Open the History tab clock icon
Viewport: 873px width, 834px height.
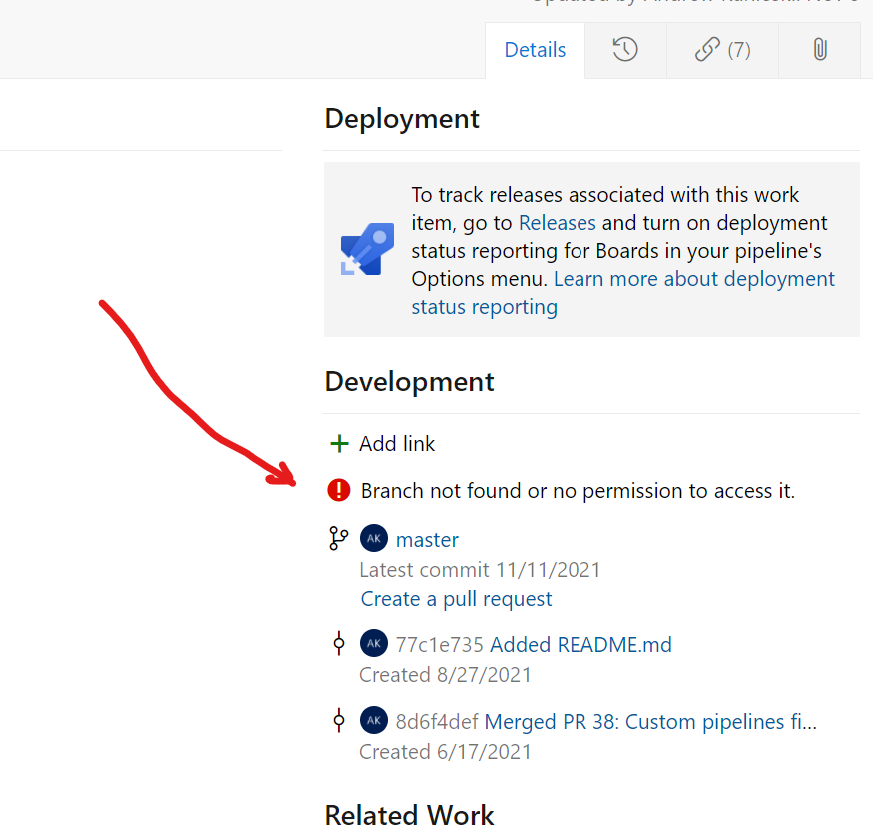625,50
